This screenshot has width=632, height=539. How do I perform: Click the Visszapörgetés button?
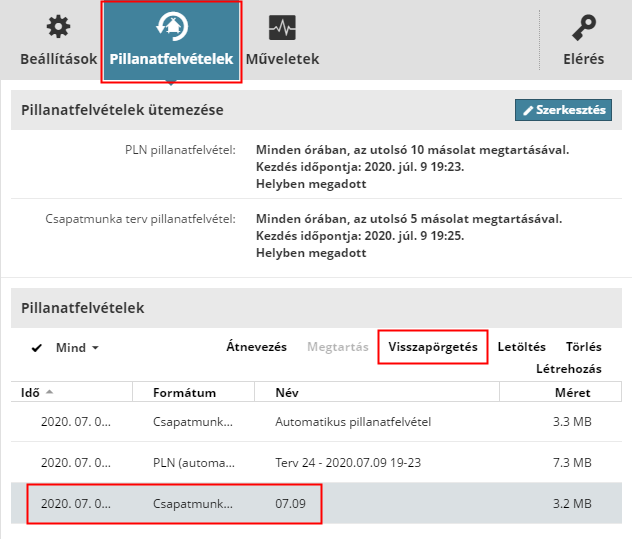(x=432, y=347)
